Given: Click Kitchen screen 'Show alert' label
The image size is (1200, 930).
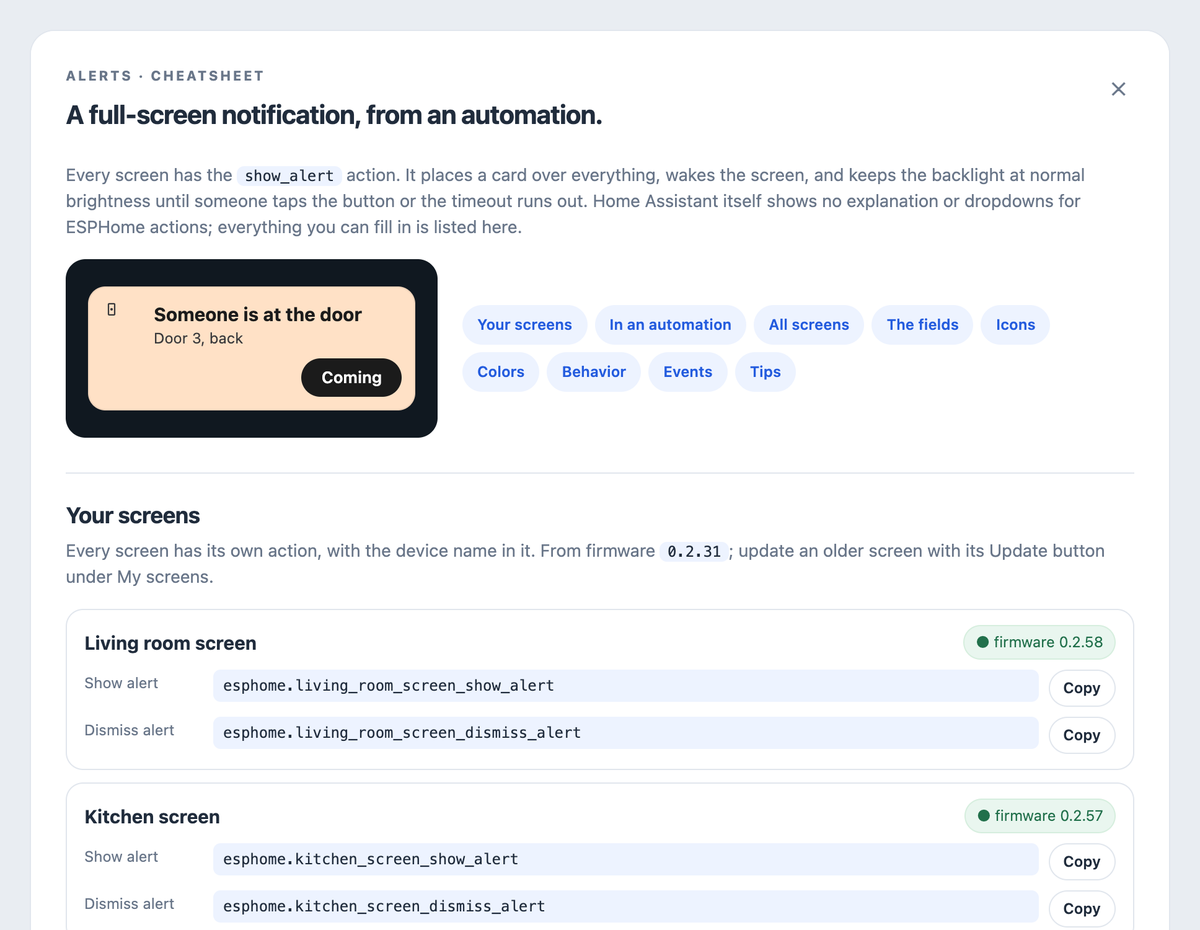Looking at the screenshot, I should pyautogui.click(x=121, y=856).
